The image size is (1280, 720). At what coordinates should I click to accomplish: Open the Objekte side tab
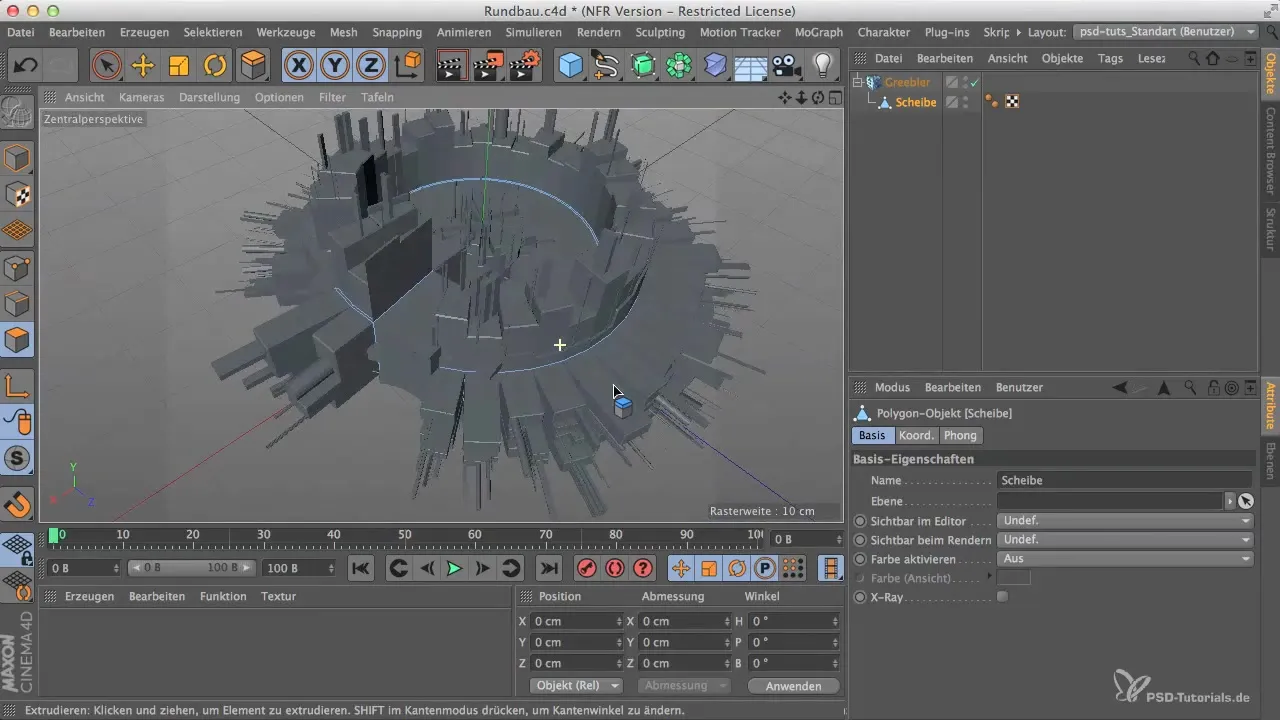(x=1270, y=72)
